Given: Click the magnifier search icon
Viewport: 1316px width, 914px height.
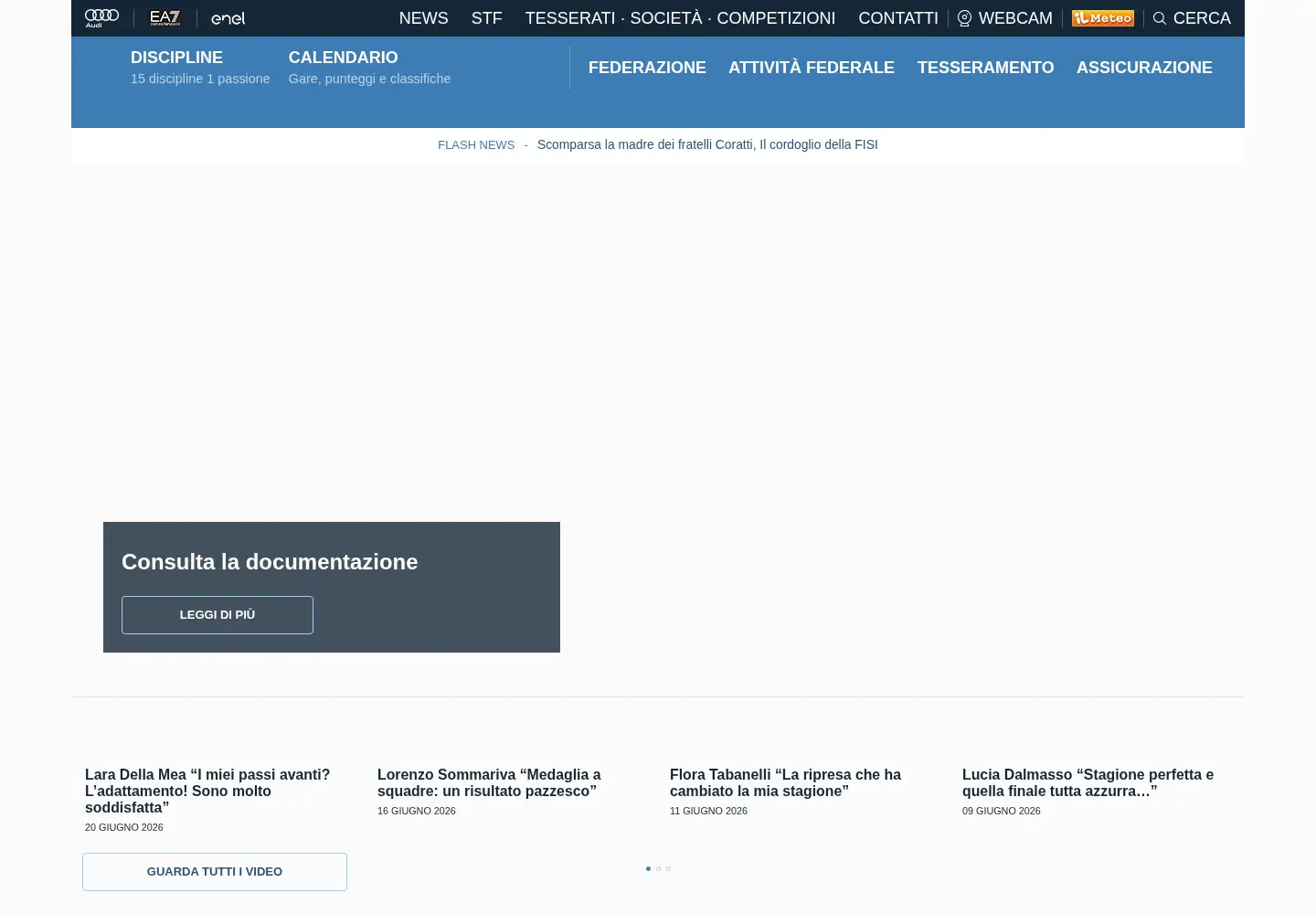Looking at the screenshot, I should [x=1160, y=18].
